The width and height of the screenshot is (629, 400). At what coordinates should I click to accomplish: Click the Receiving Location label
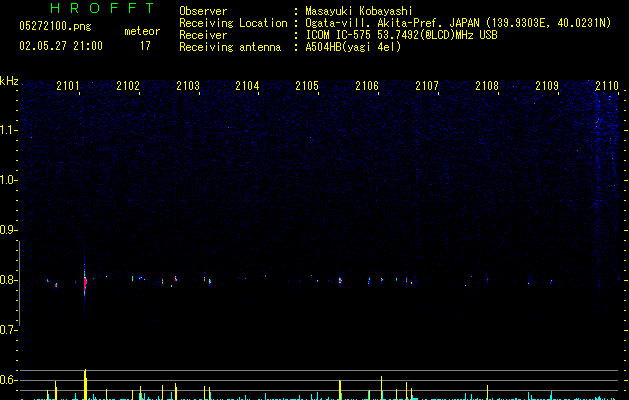[x=233, y=23]
